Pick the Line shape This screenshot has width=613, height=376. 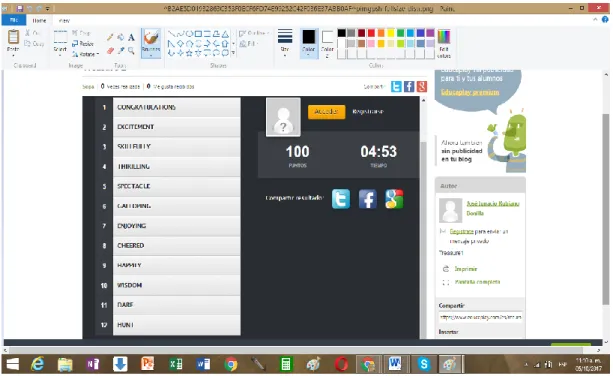tap(171, 34)
